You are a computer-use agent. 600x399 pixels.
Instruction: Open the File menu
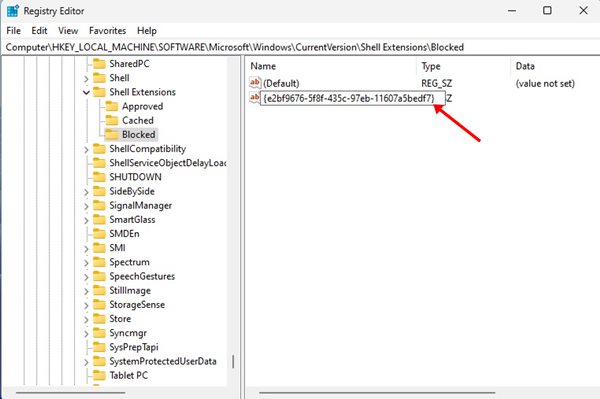[x=13, y=31]
